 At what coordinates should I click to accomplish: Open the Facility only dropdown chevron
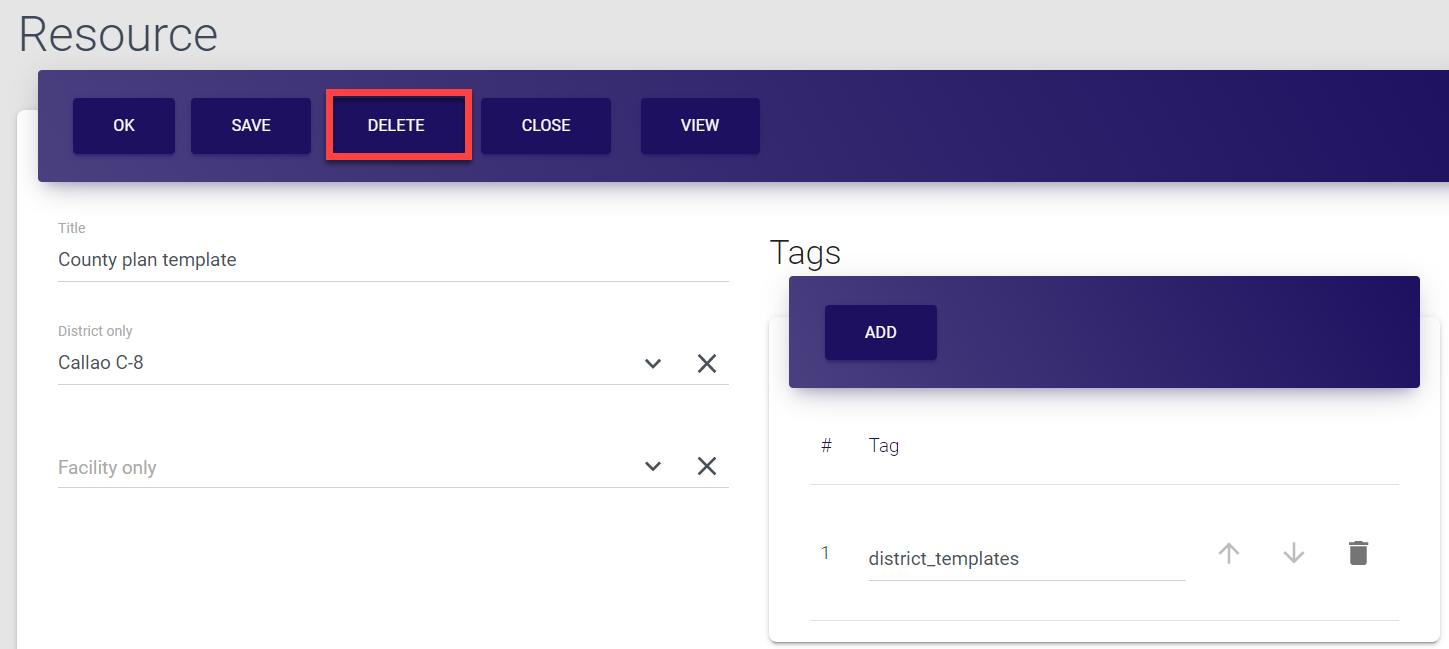tap(653, 467)
